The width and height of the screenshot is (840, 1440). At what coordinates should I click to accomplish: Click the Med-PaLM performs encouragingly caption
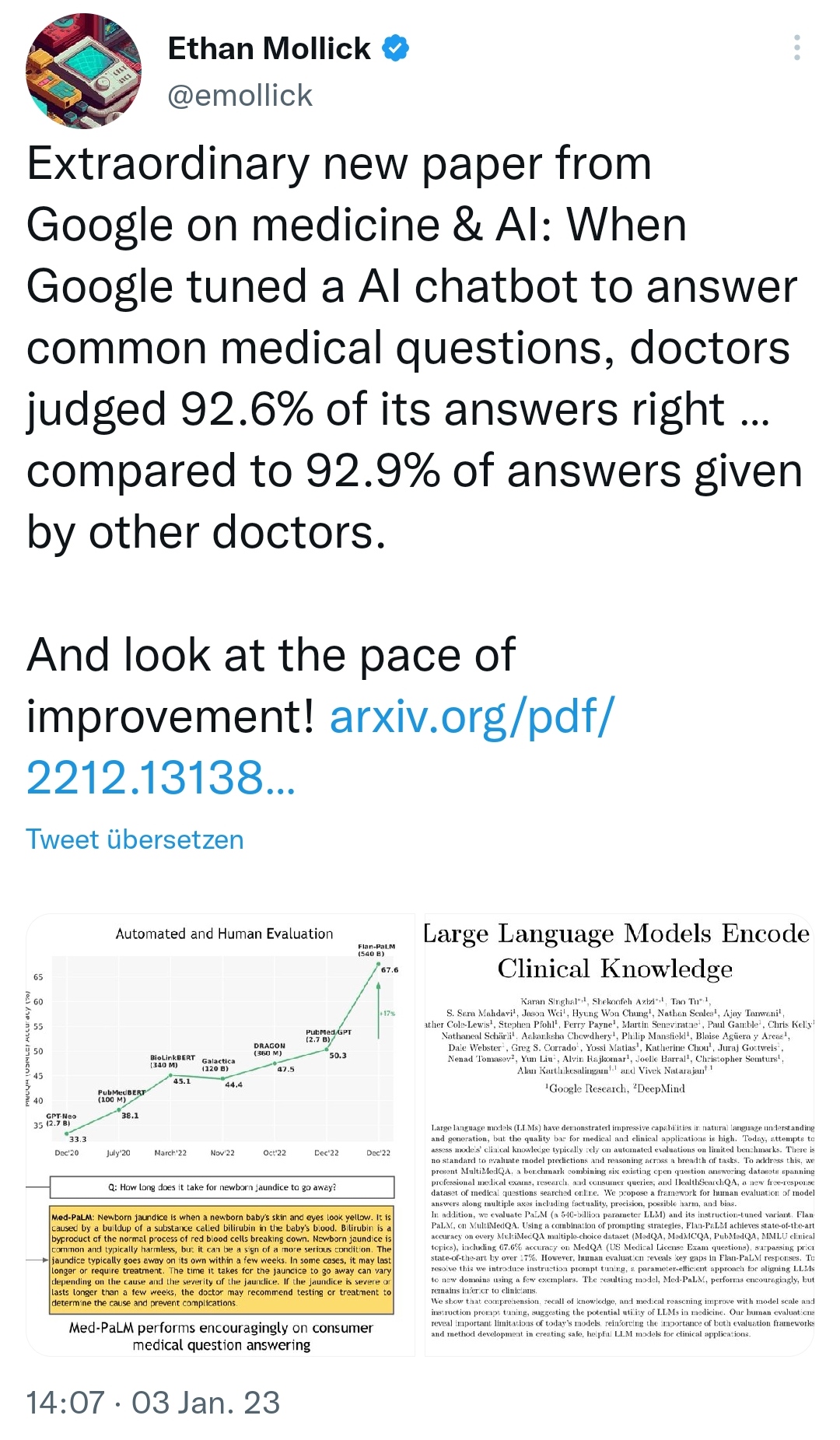pos(221,1336)
